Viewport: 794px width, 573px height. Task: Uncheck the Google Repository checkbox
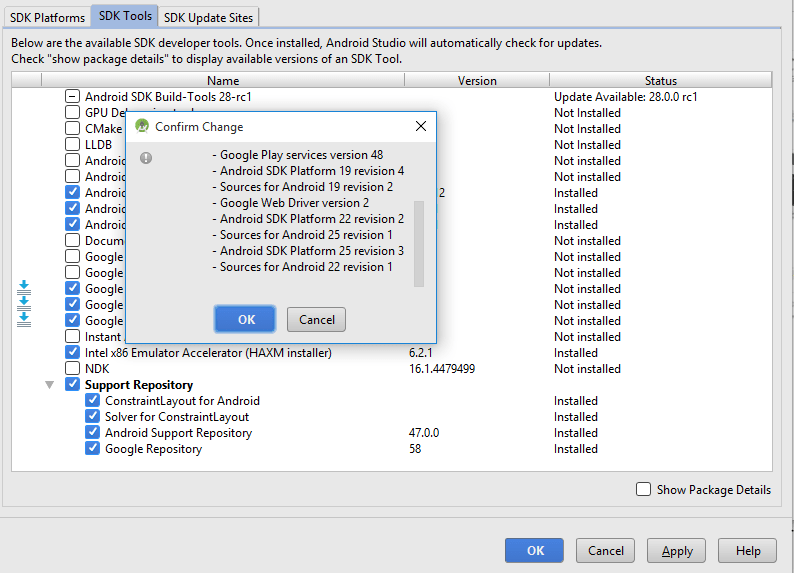[92, 449]
